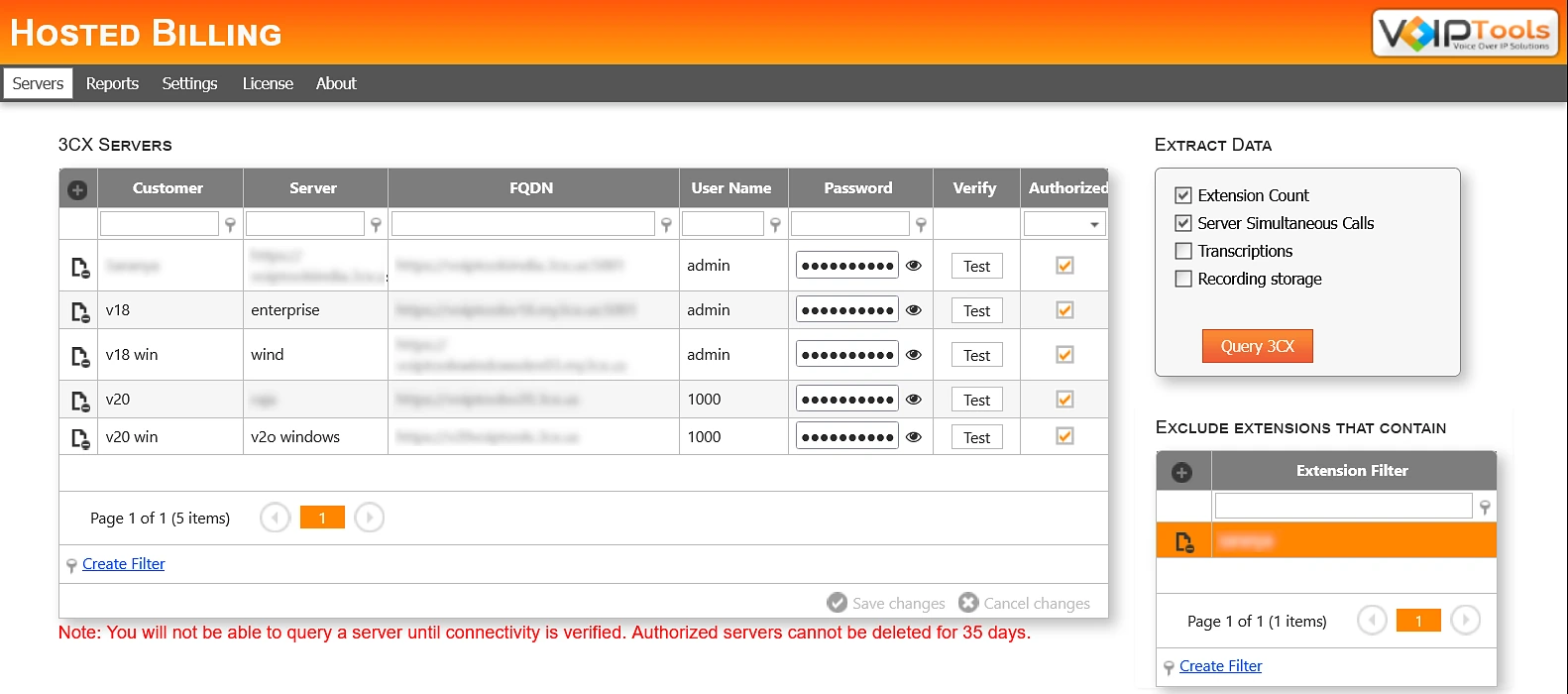The image size is (1568, 694).
Task: Toggle Authorized checkbox for v20 row
Action: tap(1064, 400)
